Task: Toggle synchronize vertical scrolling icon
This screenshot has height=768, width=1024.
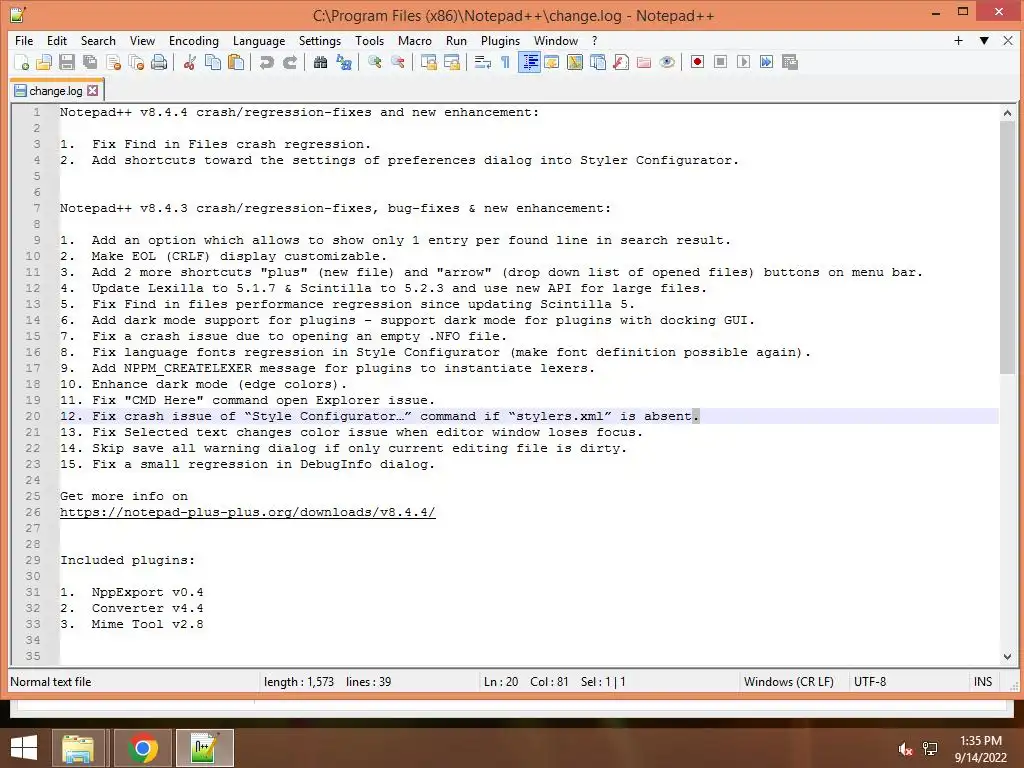Action: pos(428,62)
